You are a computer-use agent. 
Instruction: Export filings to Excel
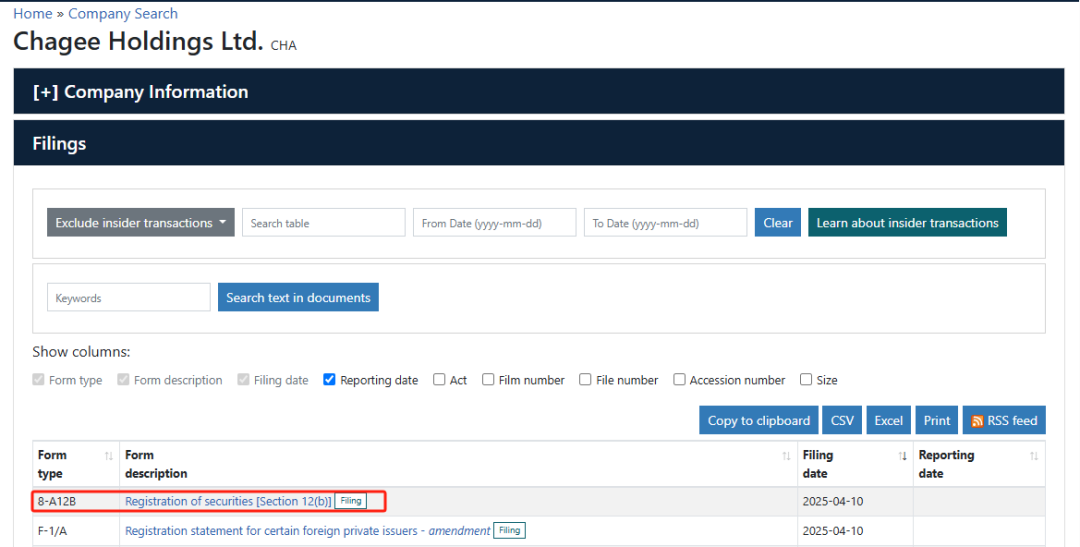889,420
